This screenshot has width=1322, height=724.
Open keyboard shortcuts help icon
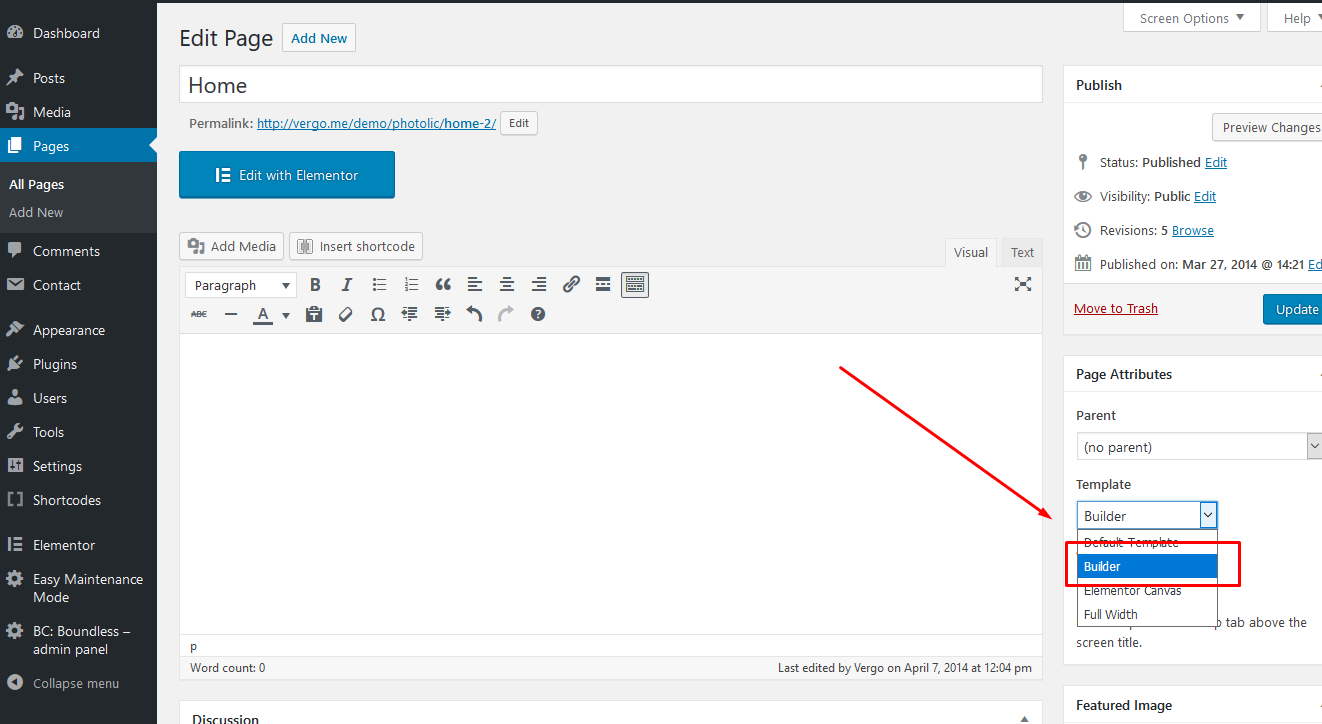(538, 314)
